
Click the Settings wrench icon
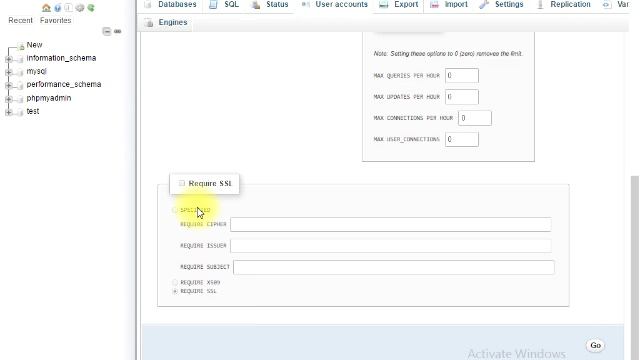[x=484, y=4]
